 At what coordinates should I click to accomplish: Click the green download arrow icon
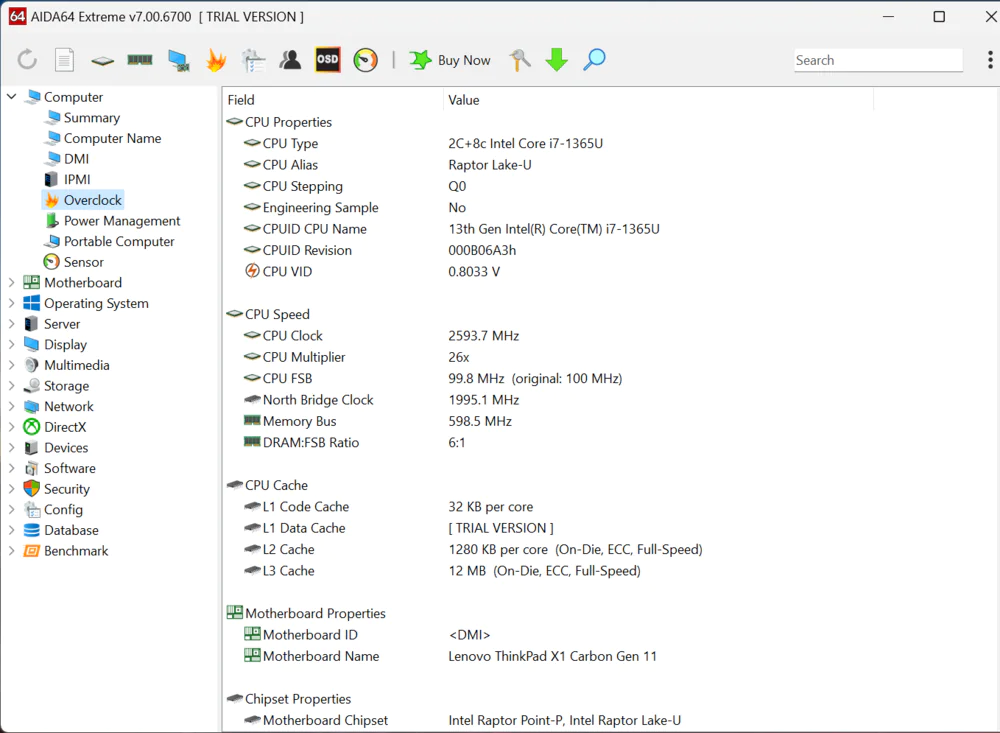(557, 60)
